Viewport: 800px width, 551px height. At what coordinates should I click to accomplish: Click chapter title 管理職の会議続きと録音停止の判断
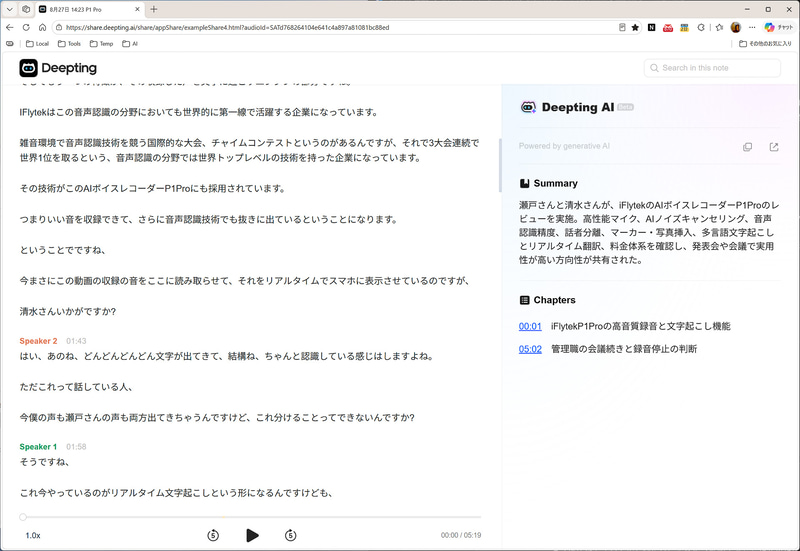(x=624, y=349)
